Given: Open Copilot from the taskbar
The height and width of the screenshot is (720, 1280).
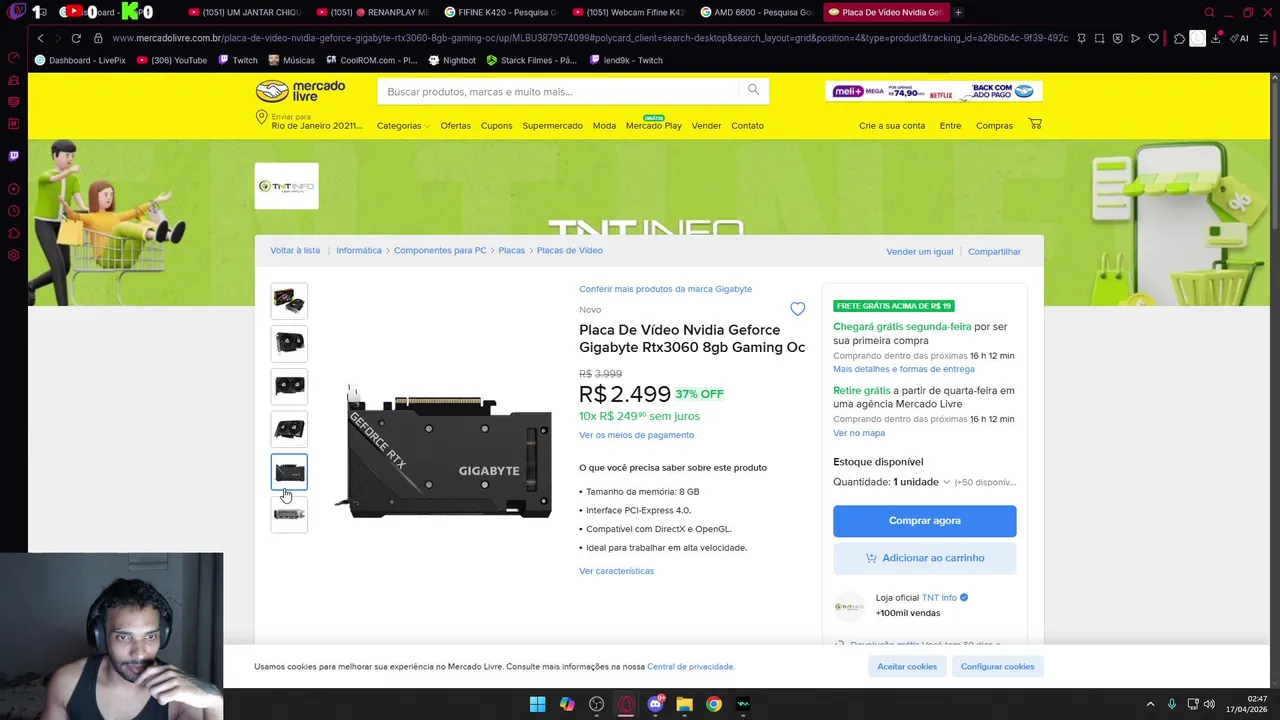Looking at the screenshot, I should pyautogui.click(x=567, y=704).
